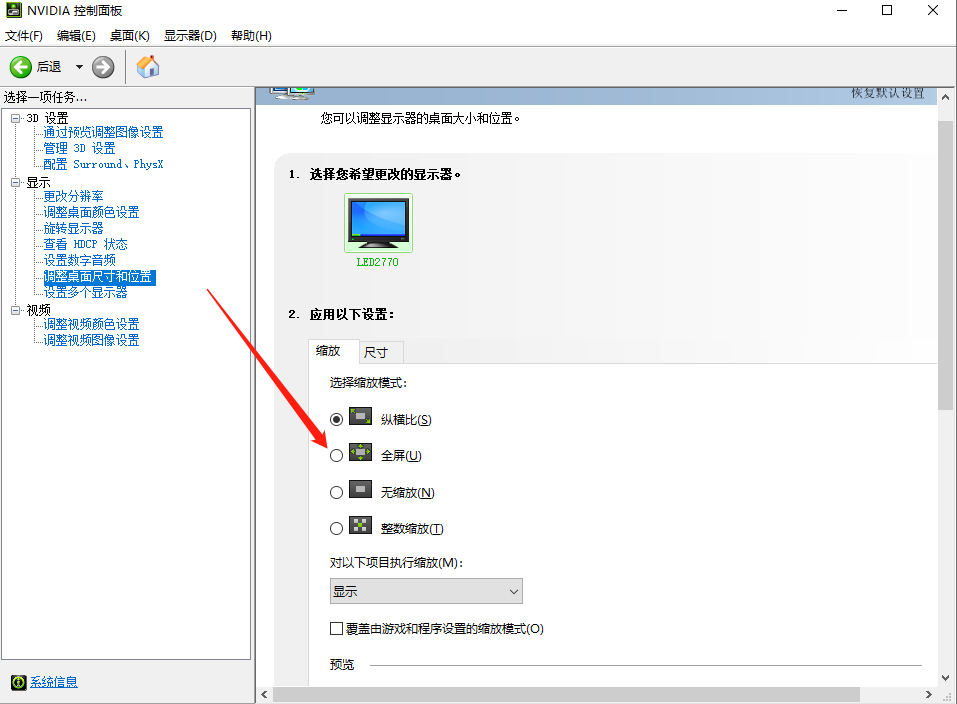Screen dimensions: 957x704
Task: Click the 纵横比 aspect ratio mode icon
Action: pyautogui.click(x=360, y=418)
